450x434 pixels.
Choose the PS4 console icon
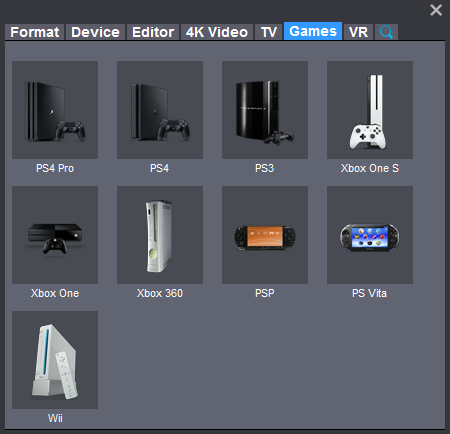160,110
